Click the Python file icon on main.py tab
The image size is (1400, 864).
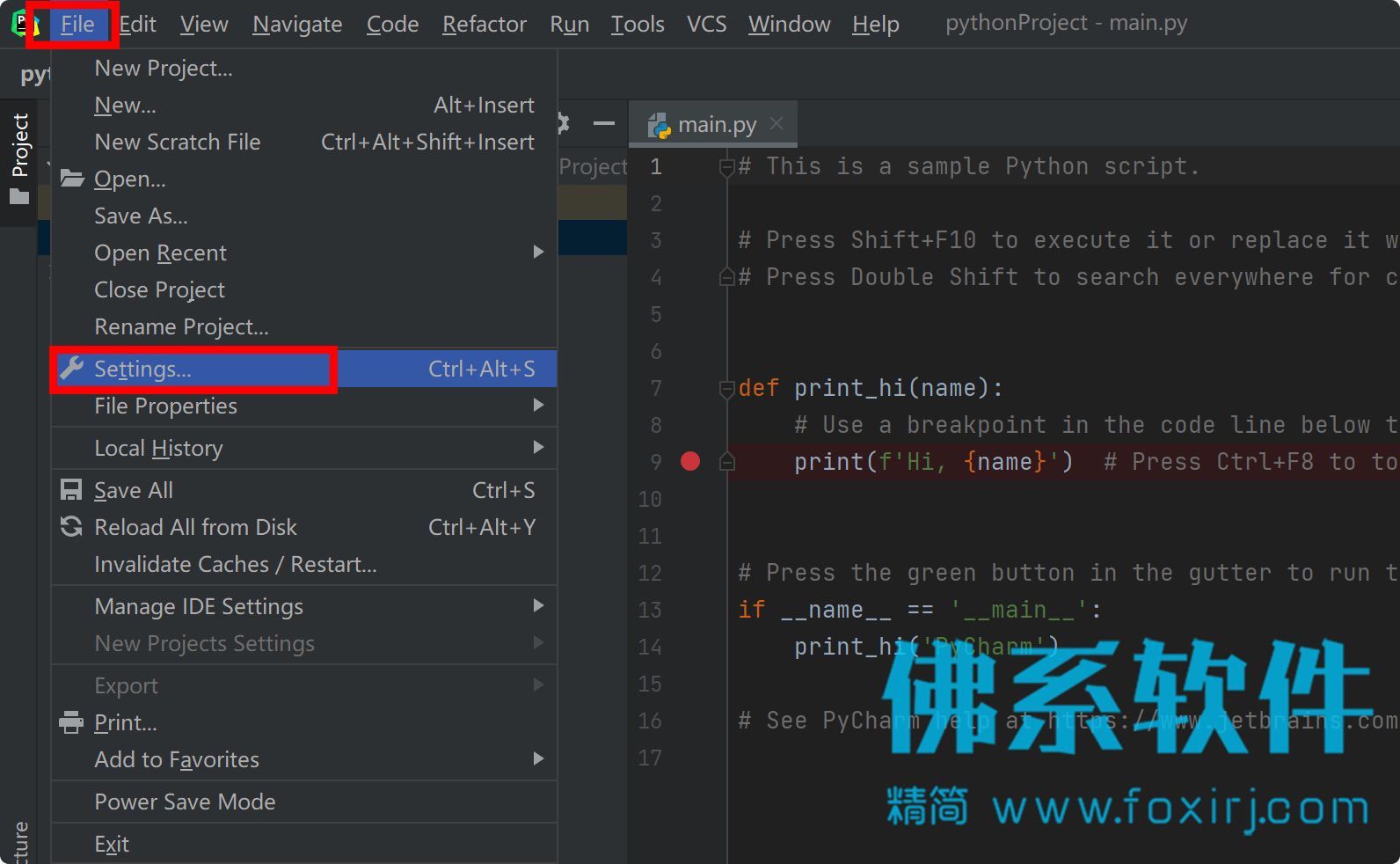659,126
